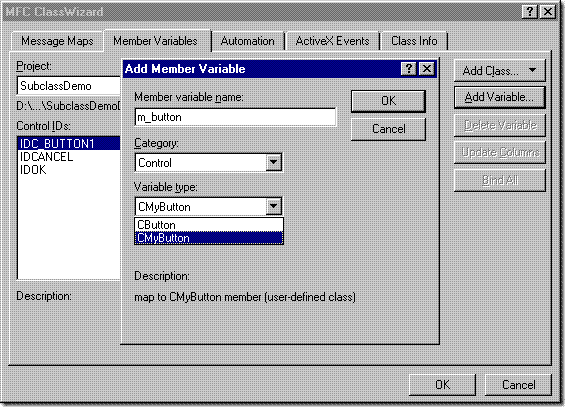Confirm with OK in Add Member Variable
This screenshot has height=407, width=565.
[x=388, y=101]
